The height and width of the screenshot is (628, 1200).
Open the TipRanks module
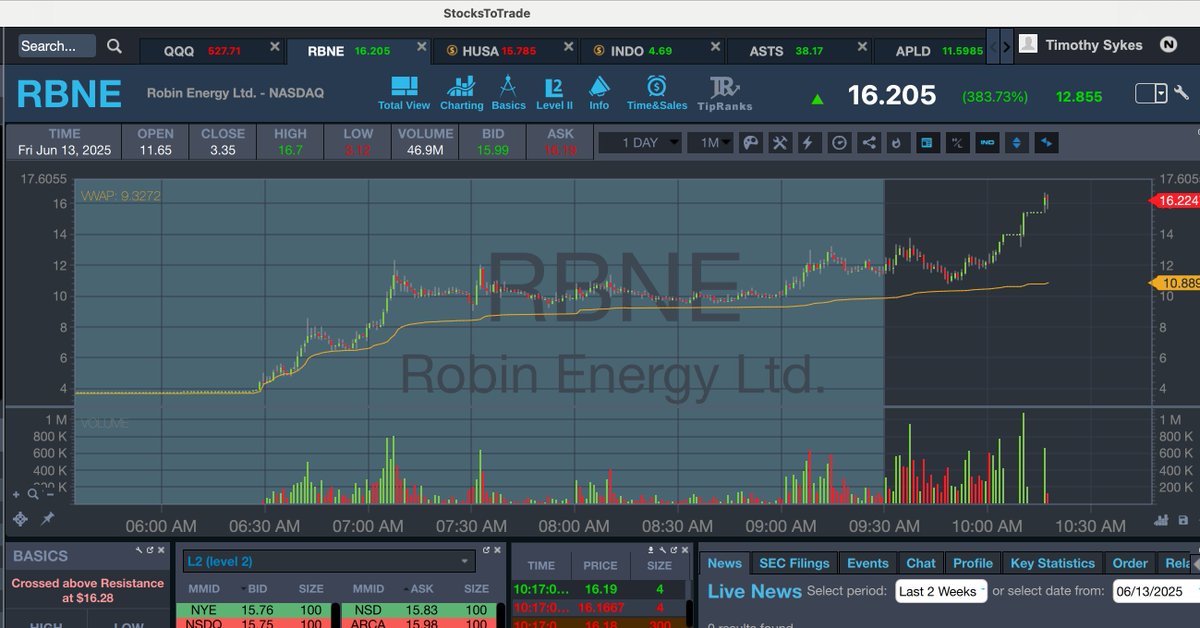(725, 93)
